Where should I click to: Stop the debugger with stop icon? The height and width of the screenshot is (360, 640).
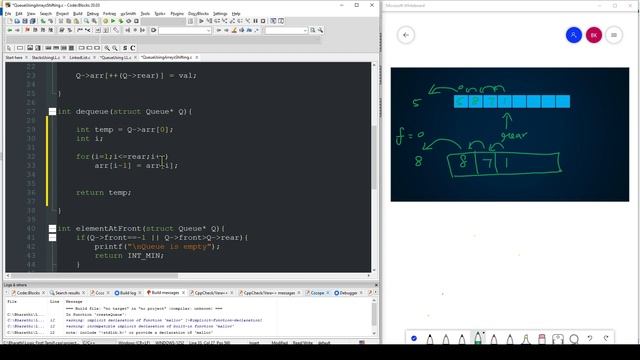(263, 21)
